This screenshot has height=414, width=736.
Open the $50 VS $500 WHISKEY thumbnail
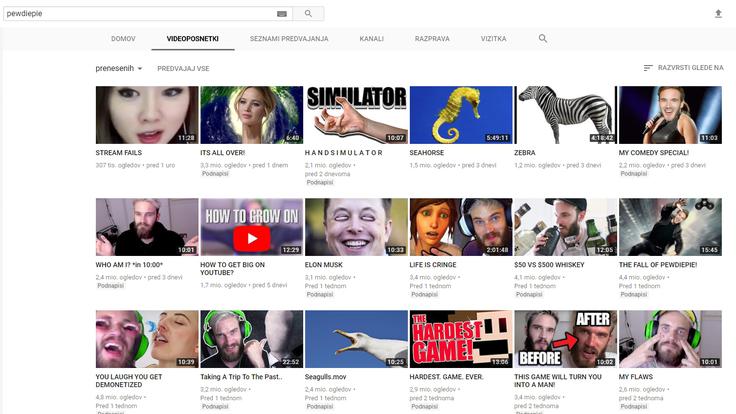tap(566, 227)
